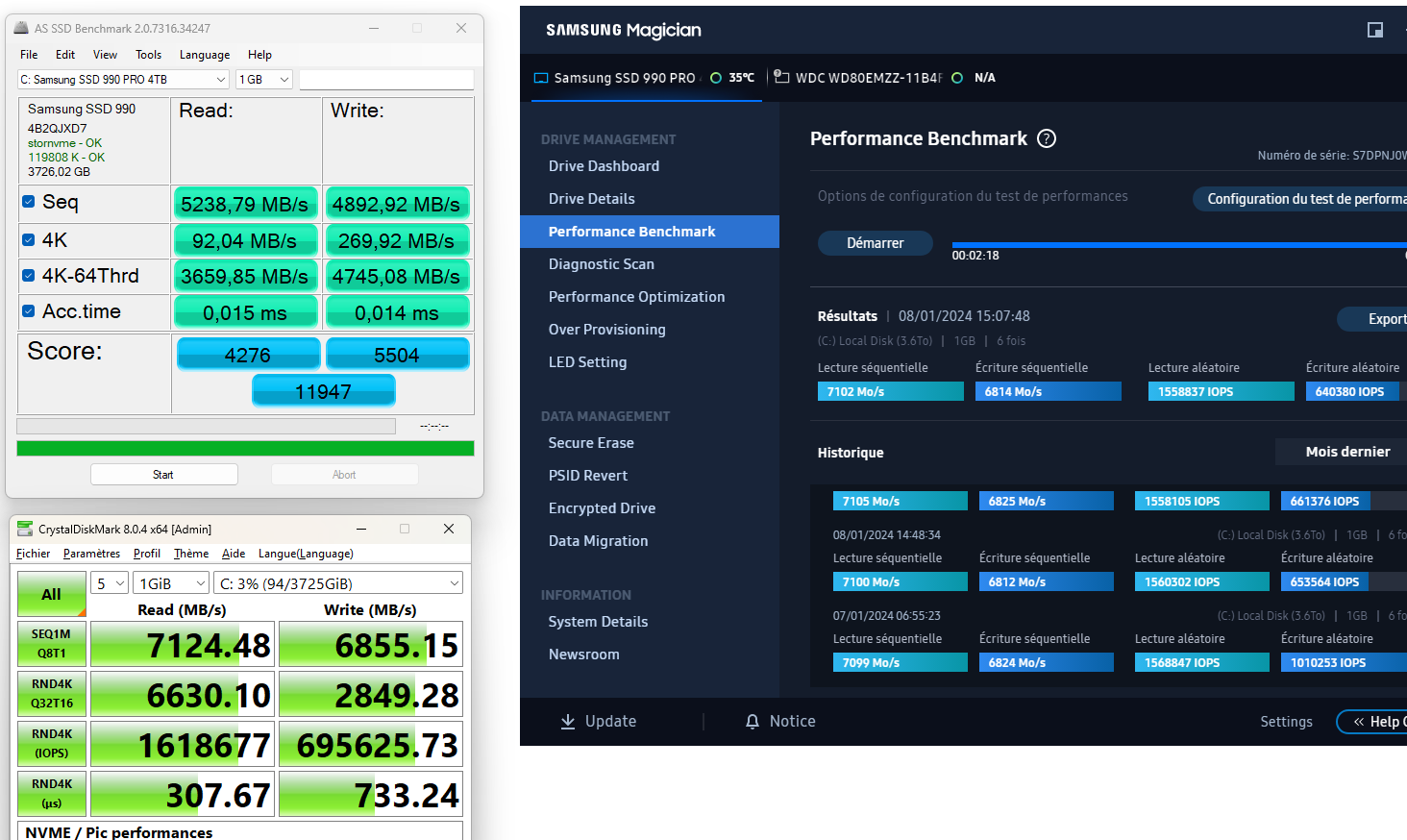Screen dimensions: 1407x840
Task: Open the Profil menu in CrystalDiskMark
Action: [x=147, y=554]
